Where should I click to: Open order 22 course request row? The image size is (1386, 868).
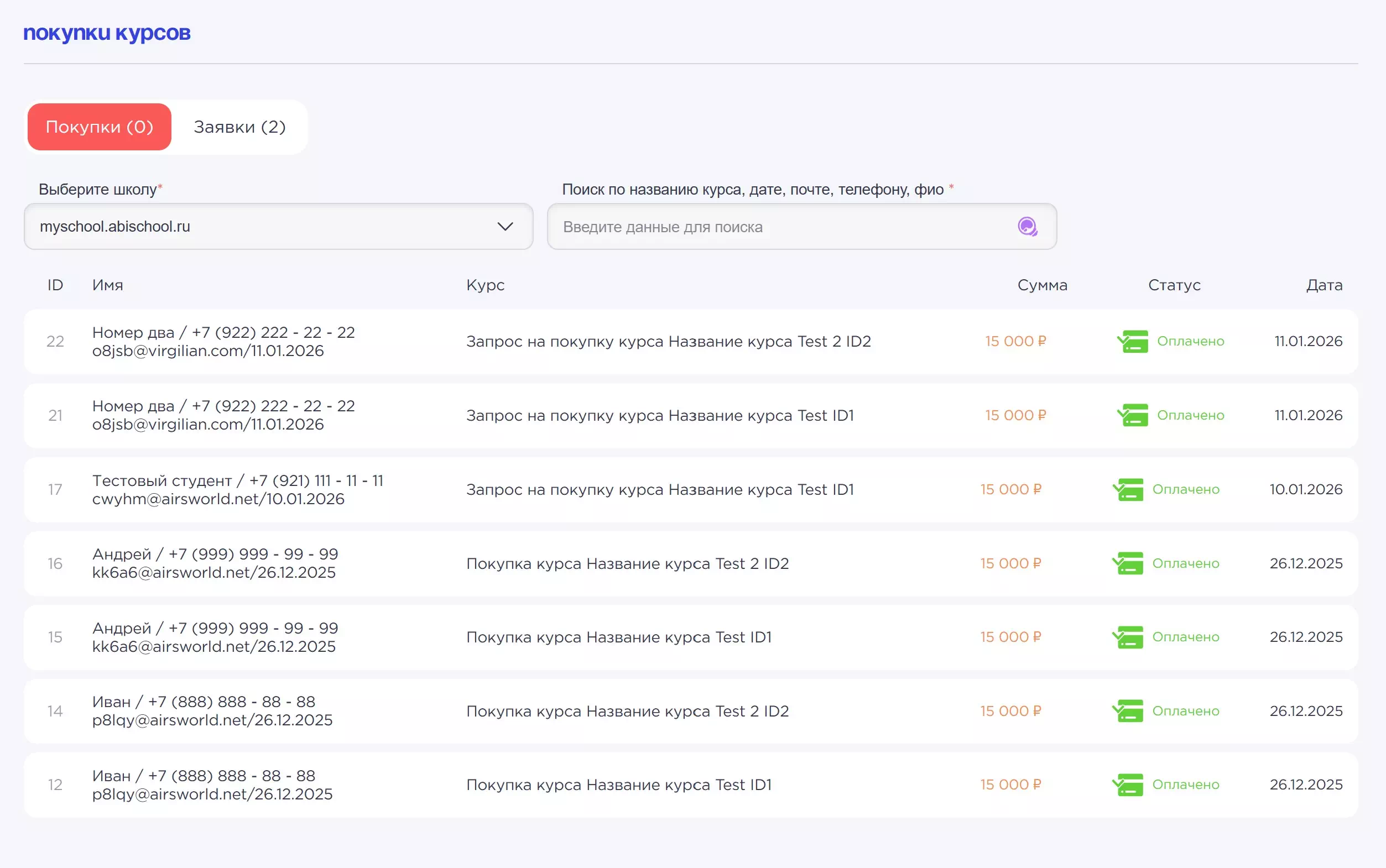click(668, 342)
